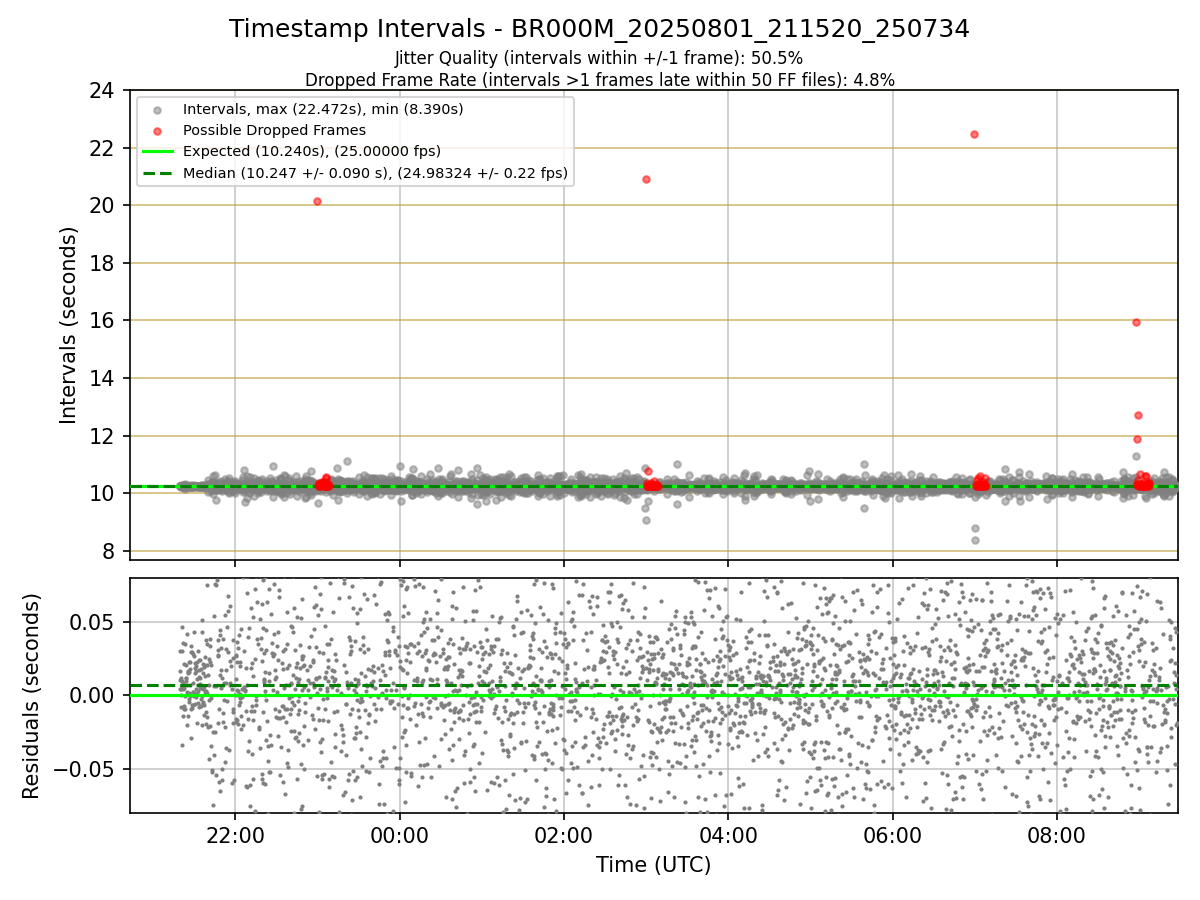Click the red outlier point near 16 seconds
The image size is (1200, 900).
pyautogui.click(x=1136, y=322)
